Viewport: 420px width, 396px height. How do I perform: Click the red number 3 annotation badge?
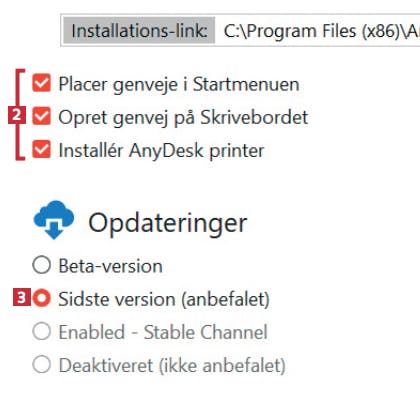[x=22, y=297]
